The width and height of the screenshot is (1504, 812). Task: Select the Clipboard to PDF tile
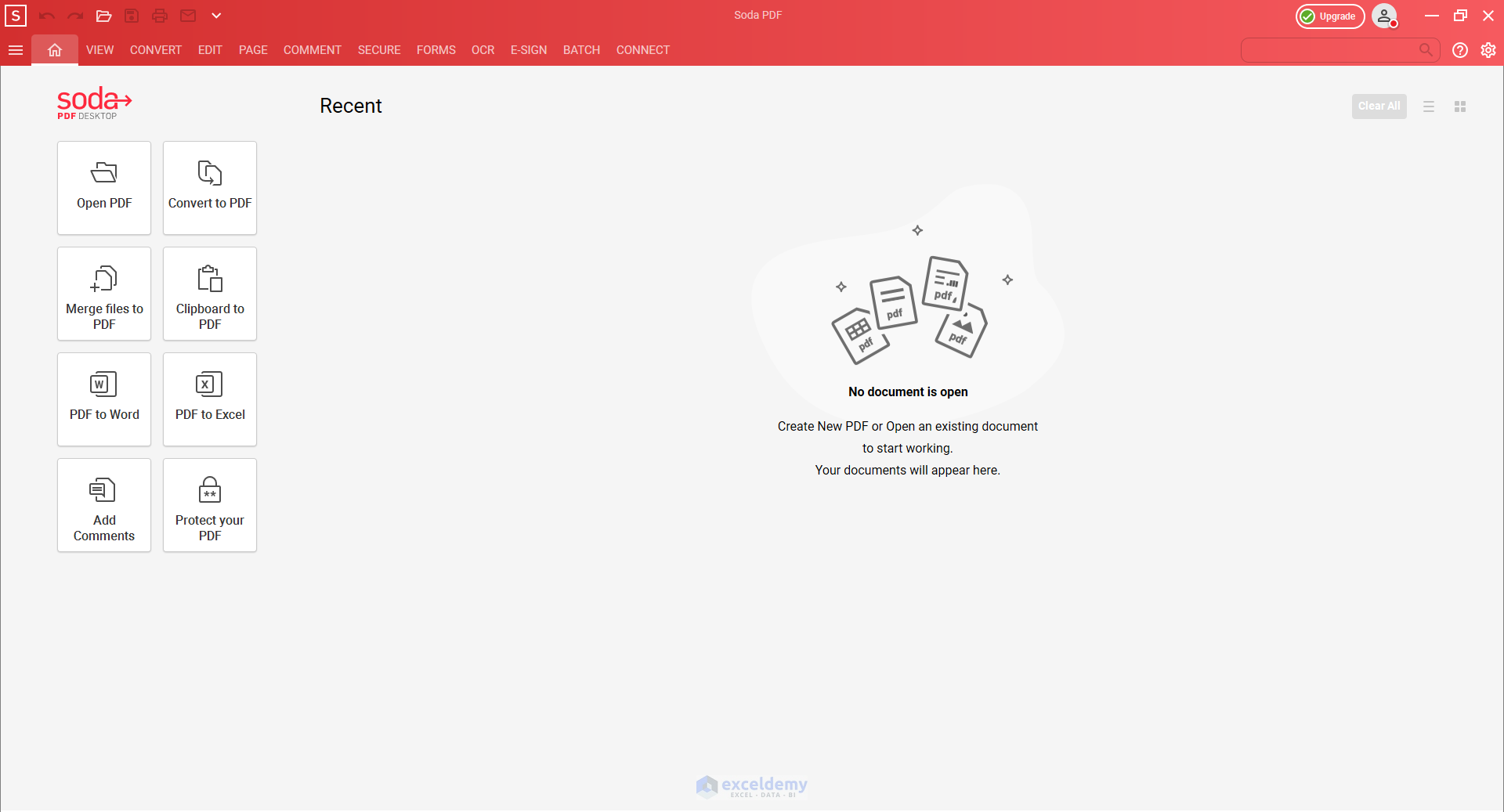[210, 294]
